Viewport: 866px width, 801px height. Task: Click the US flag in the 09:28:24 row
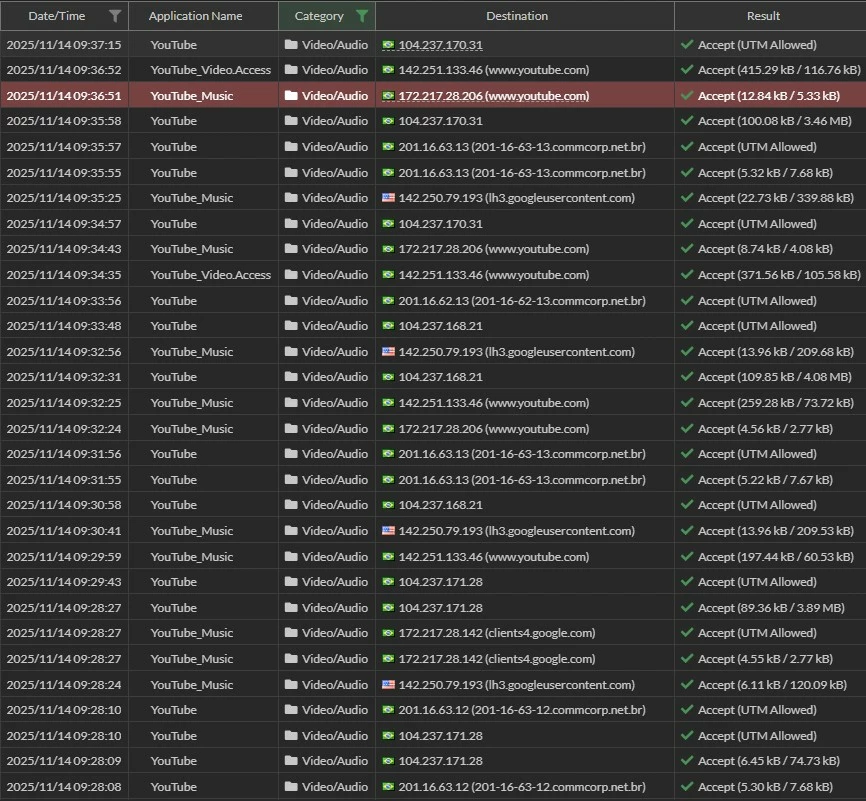click(388, 684)
